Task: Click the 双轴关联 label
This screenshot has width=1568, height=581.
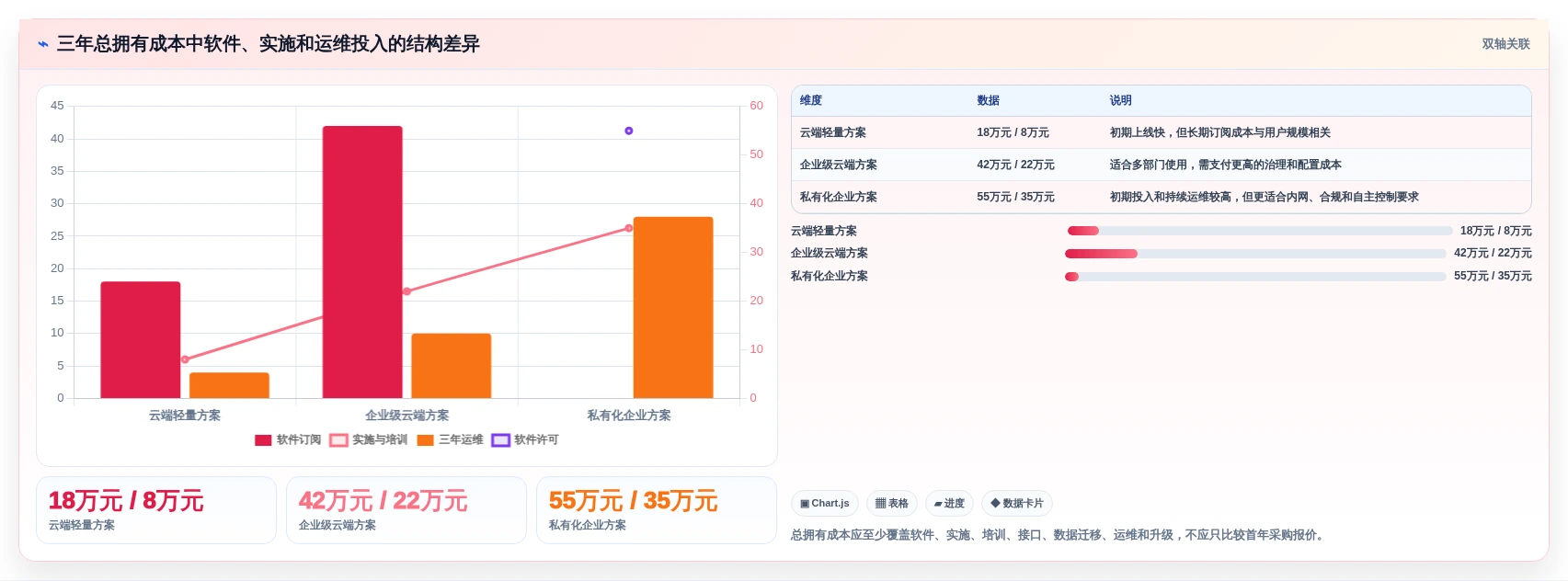Action: pyautogui.click(x=1505, y=44)
